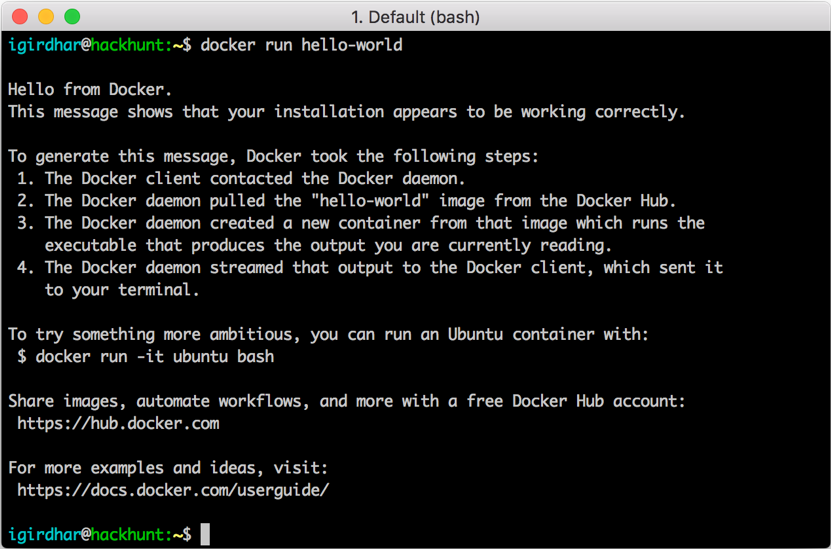Click the "docker run -it ubuntu bash" command
This screenshot has width=831, height=549.
[x=155, y=357]
